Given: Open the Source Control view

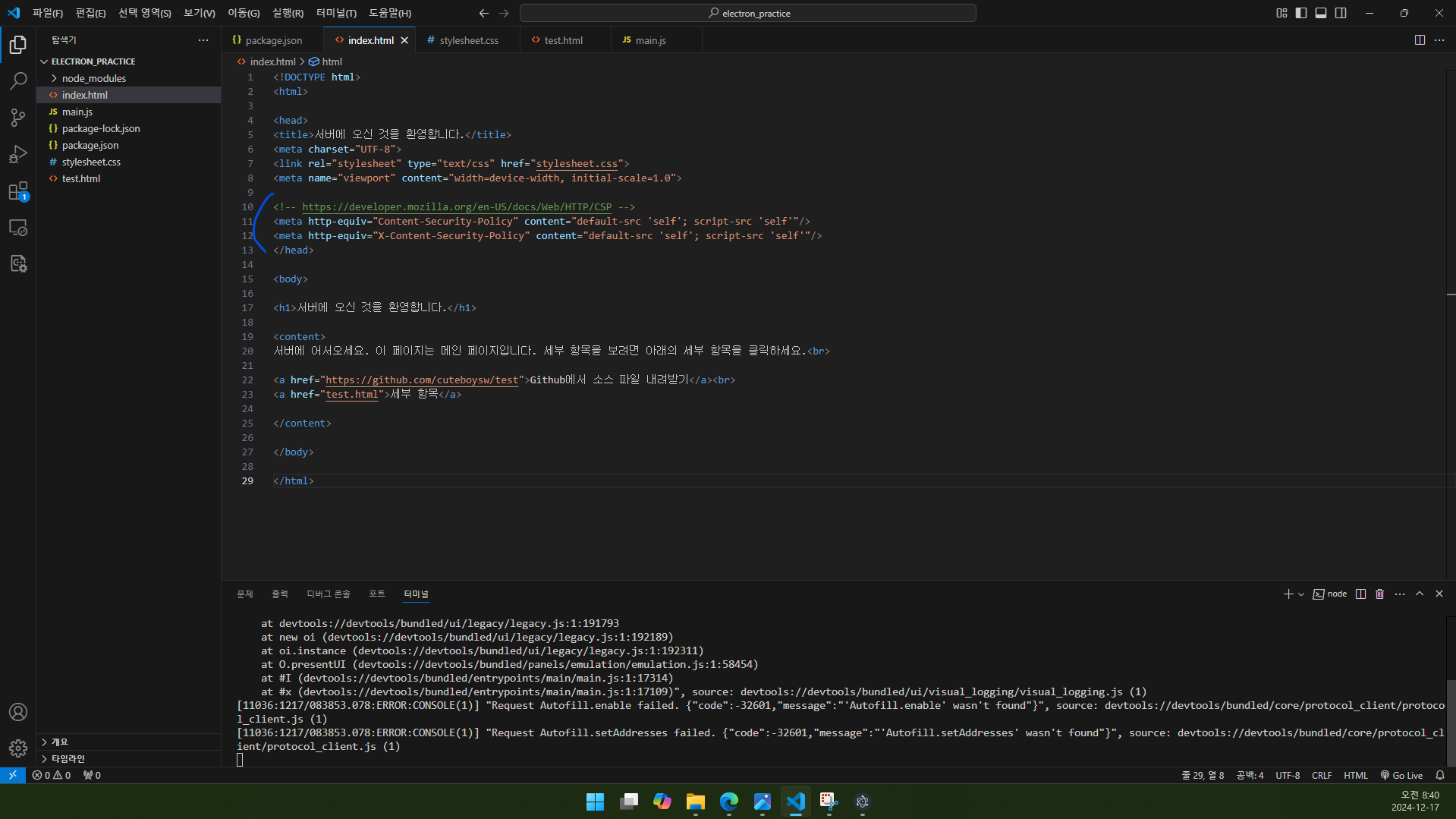Looking at the screenshot, I should coord(18,118).
